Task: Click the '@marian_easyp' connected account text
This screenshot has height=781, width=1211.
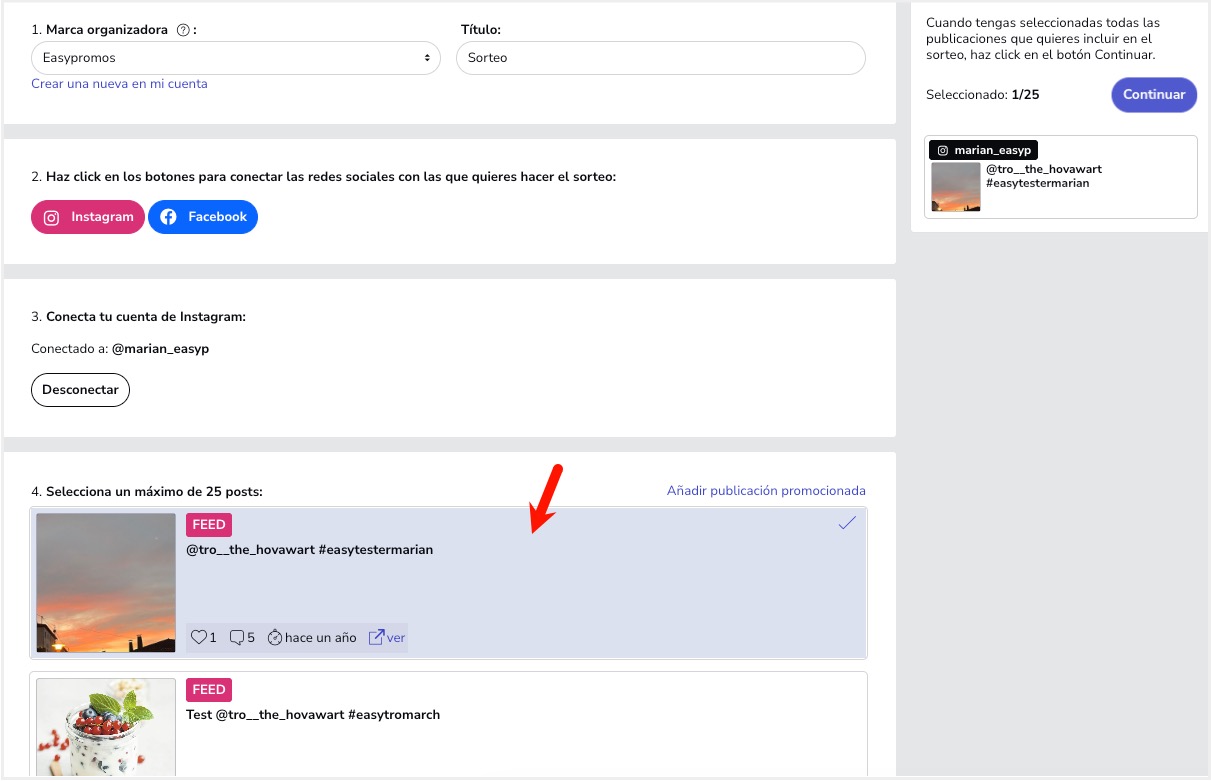Action: pyautogui.click(x=160, y=349)
